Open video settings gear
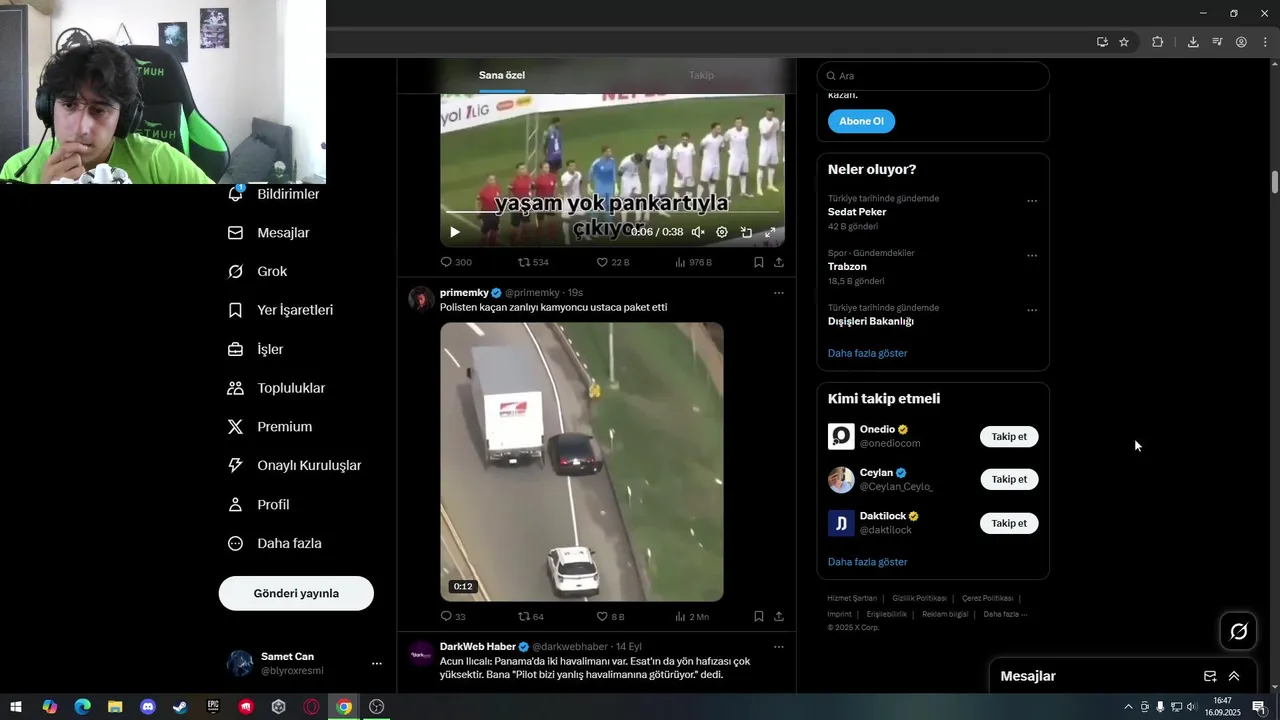This screenshot has height=720, width=1280. pos(722,232)
